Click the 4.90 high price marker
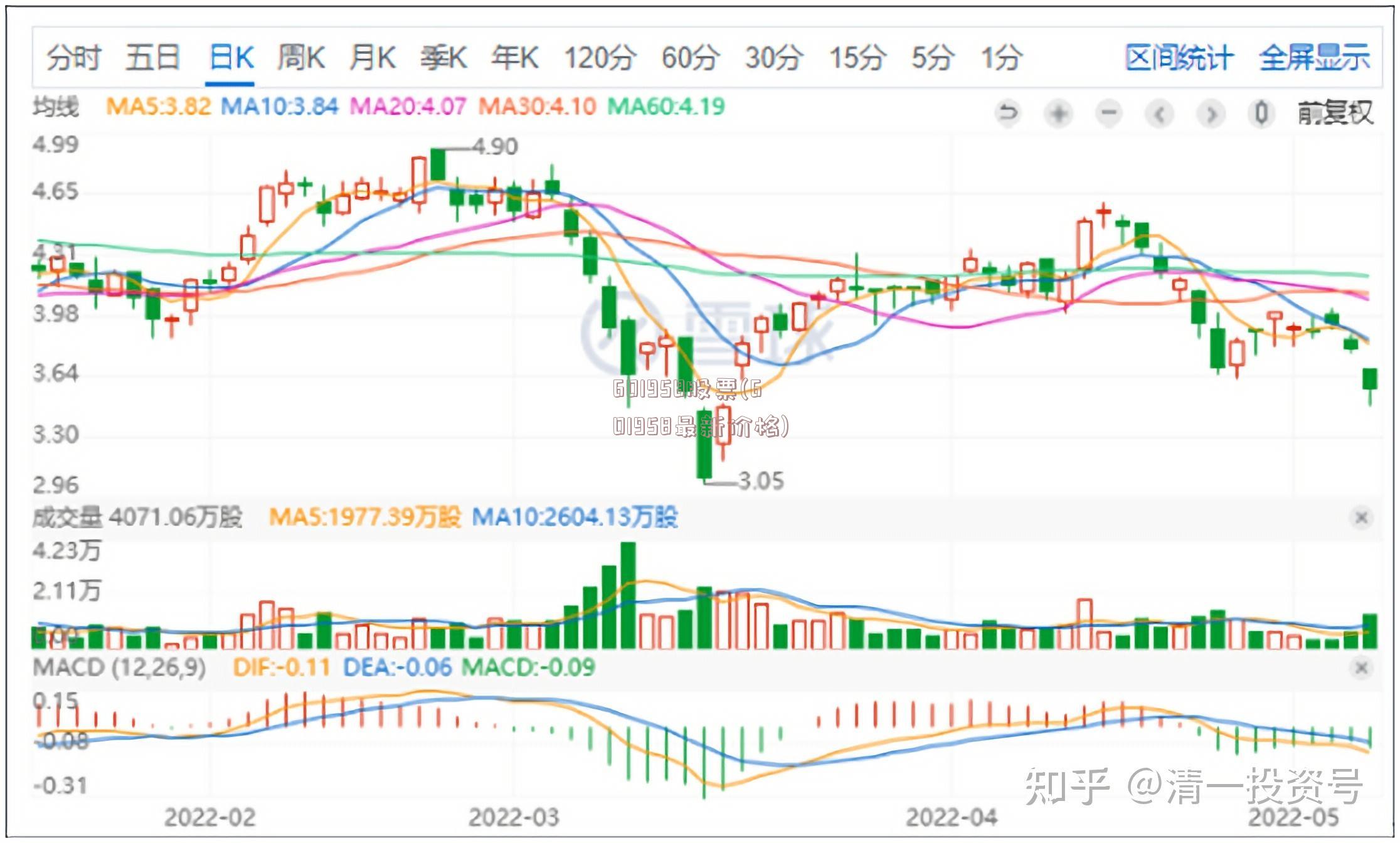 click(x=495, y=147)
